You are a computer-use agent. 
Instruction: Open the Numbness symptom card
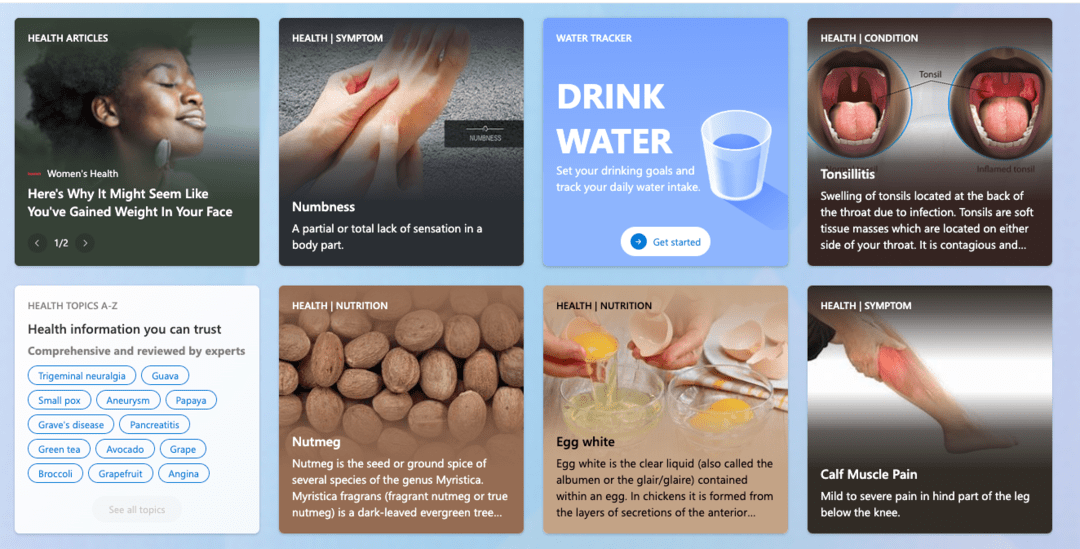[x=401, y=142]
